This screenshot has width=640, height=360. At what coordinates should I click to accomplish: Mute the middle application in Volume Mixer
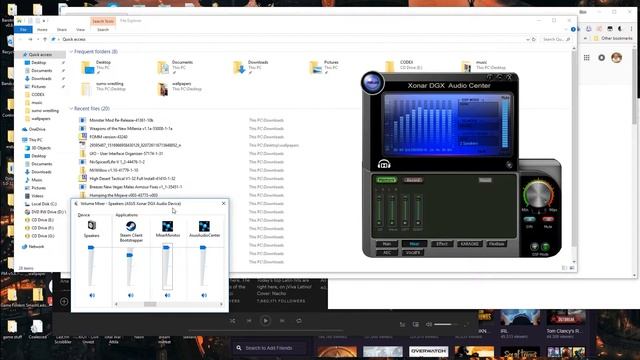point(167,295)
